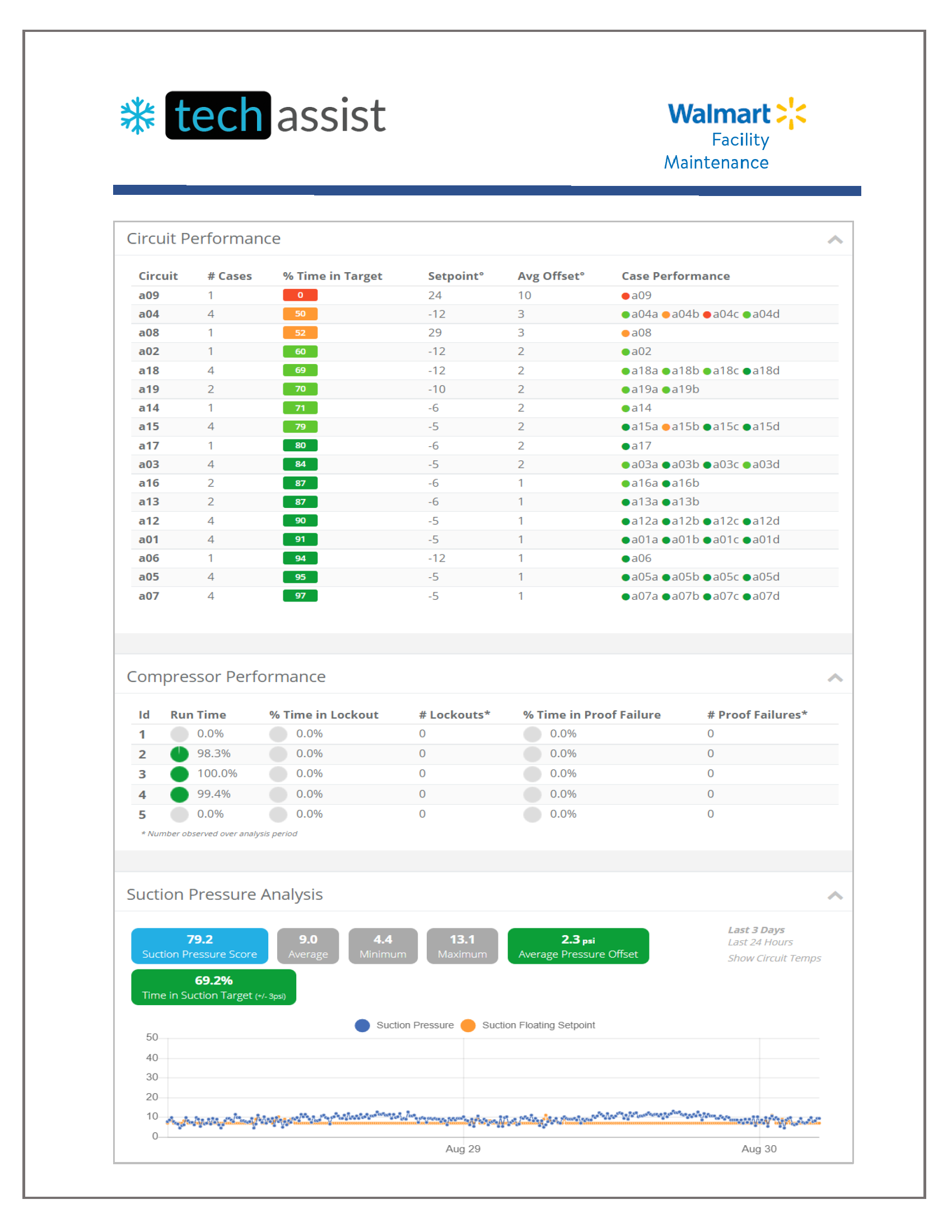This screenshot has width=952, height=1232.
Task: Click the orange indicator for case a04b
Action: [666, 314]
